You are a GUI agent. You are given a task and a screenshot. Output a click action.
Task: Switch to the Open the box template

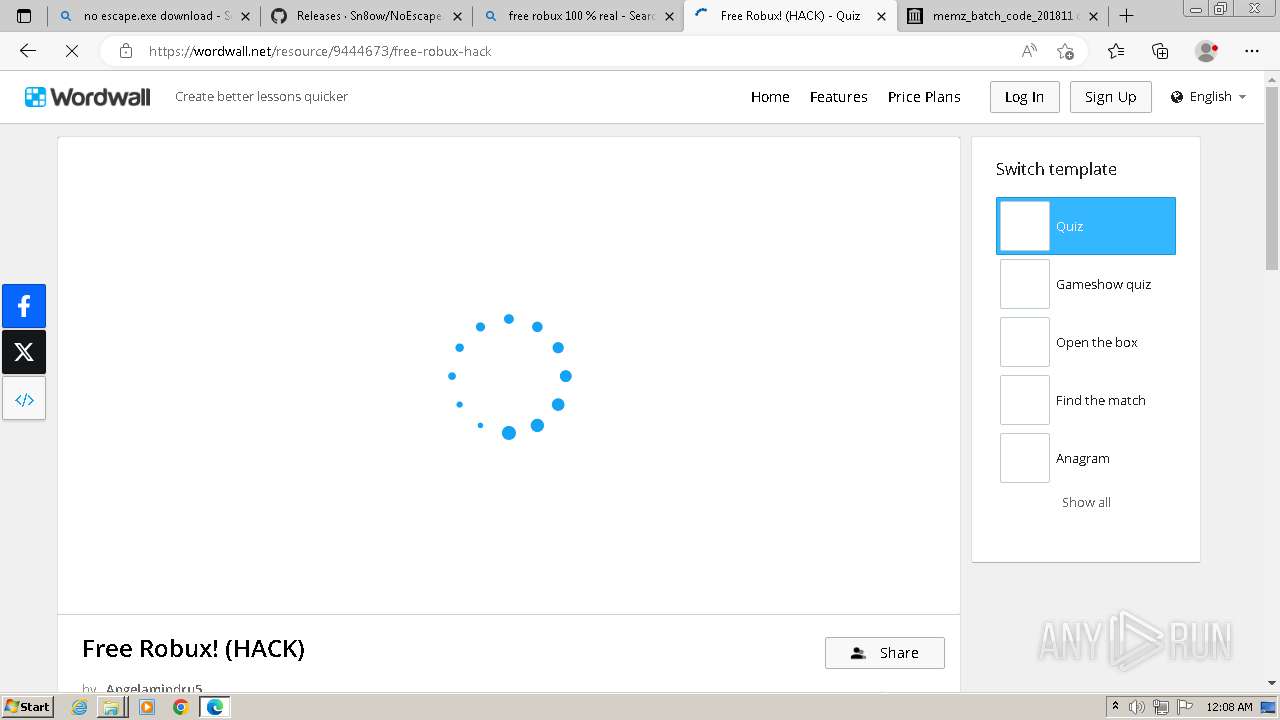tap(1085, 342)
